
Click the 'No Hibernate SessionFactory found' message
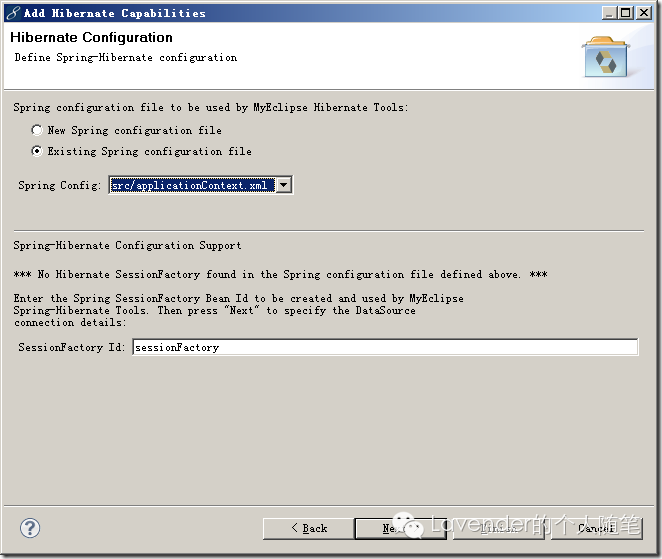(280, 275)
